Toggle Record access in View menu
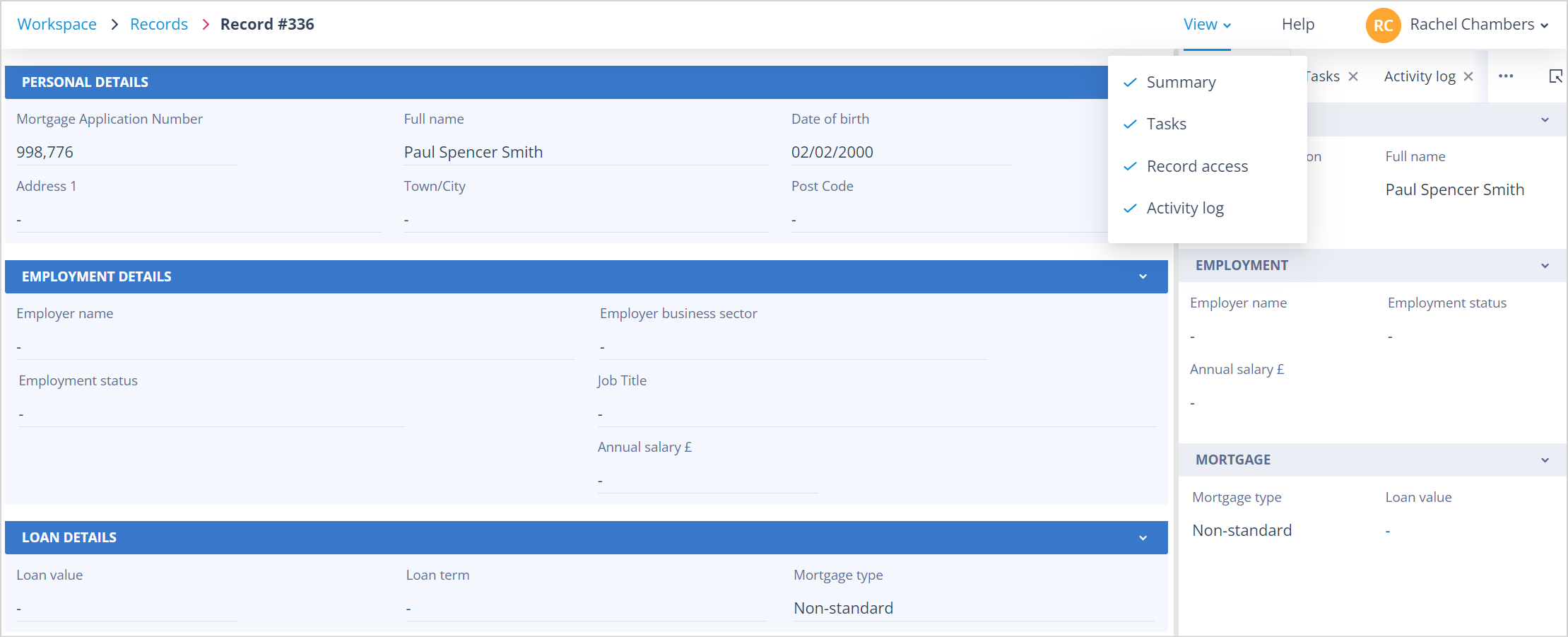The width and height of the screenshot is (1568, 637). (1207, 166)
